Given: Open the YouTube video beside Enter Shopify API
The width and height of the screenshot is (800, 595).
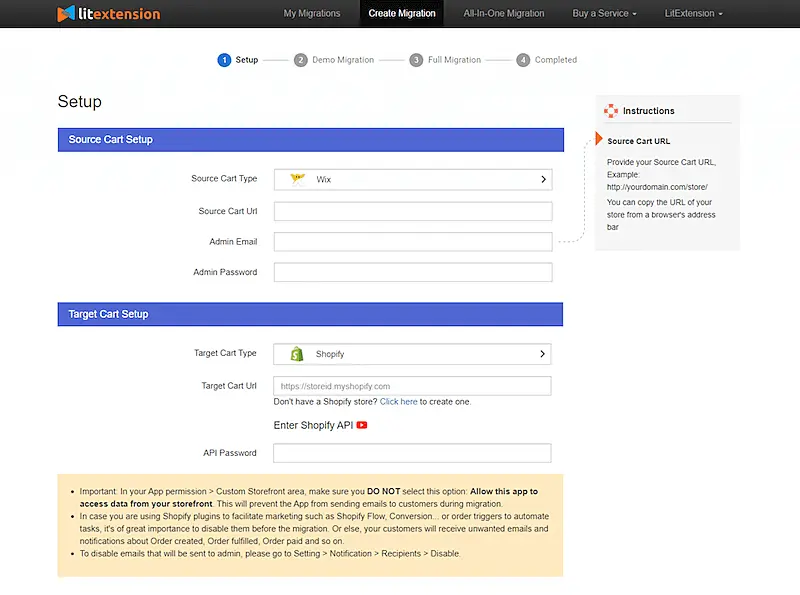Looking at the screenshot, I should pos(361,424).
